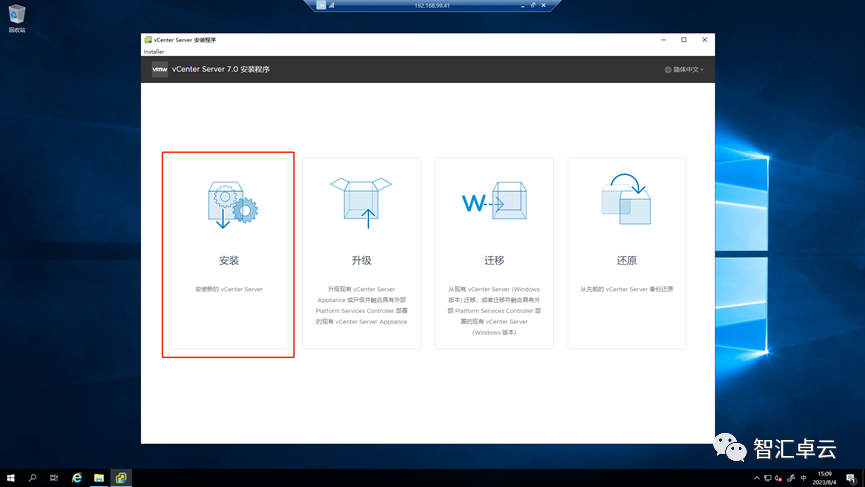The width and height of the screenshot is (865, 487).
Task: Click the upgrade card description text
Action: click(361, 305)
